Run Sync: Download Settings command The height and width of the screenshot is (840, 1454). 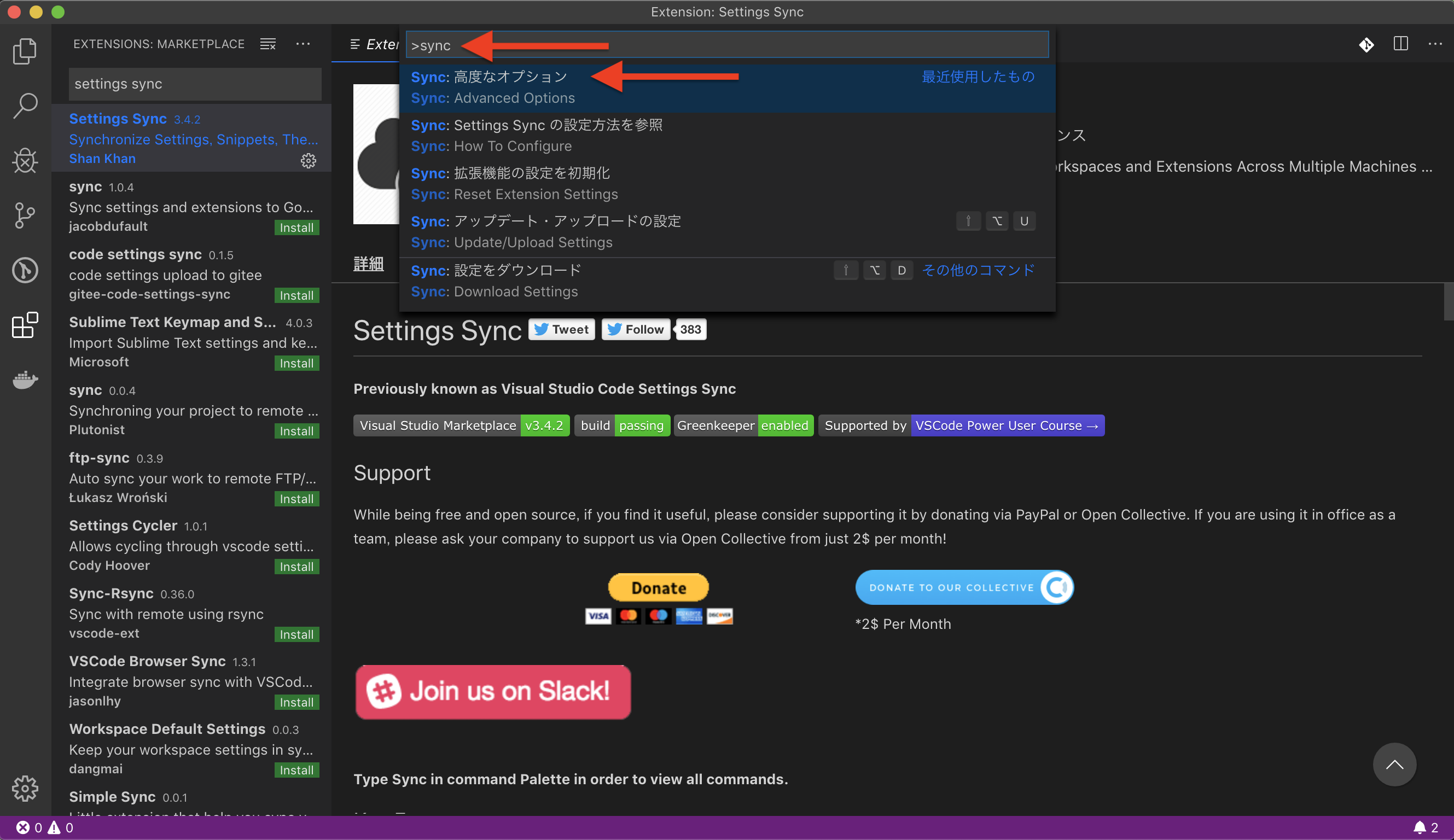point(727,281)
